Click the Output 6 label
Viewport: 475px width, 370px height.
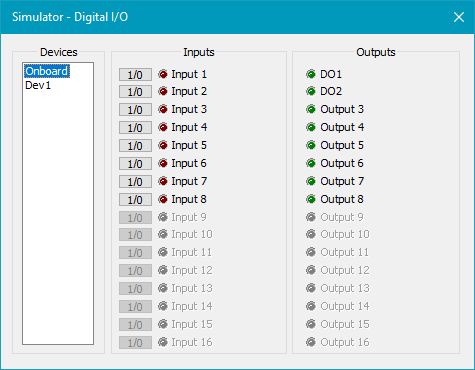pyautogui.click(x=342, y=163)
